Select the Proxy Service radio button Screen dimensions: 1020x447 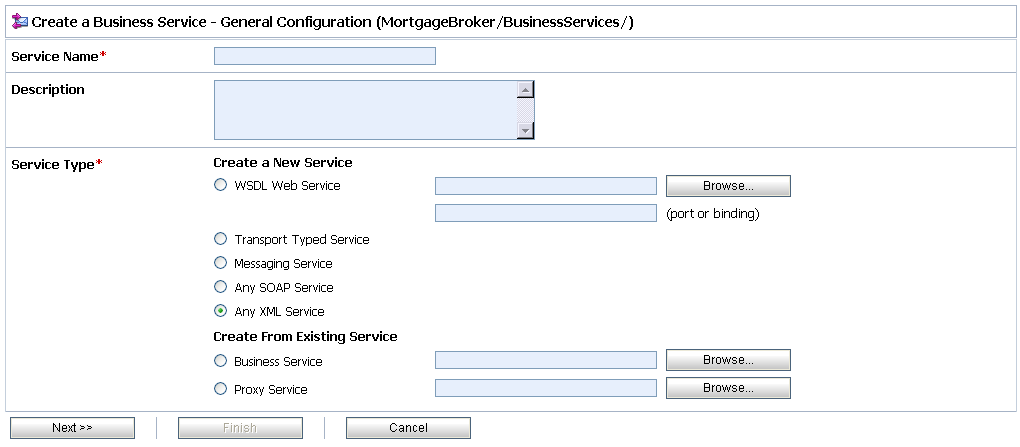(221, 389)
